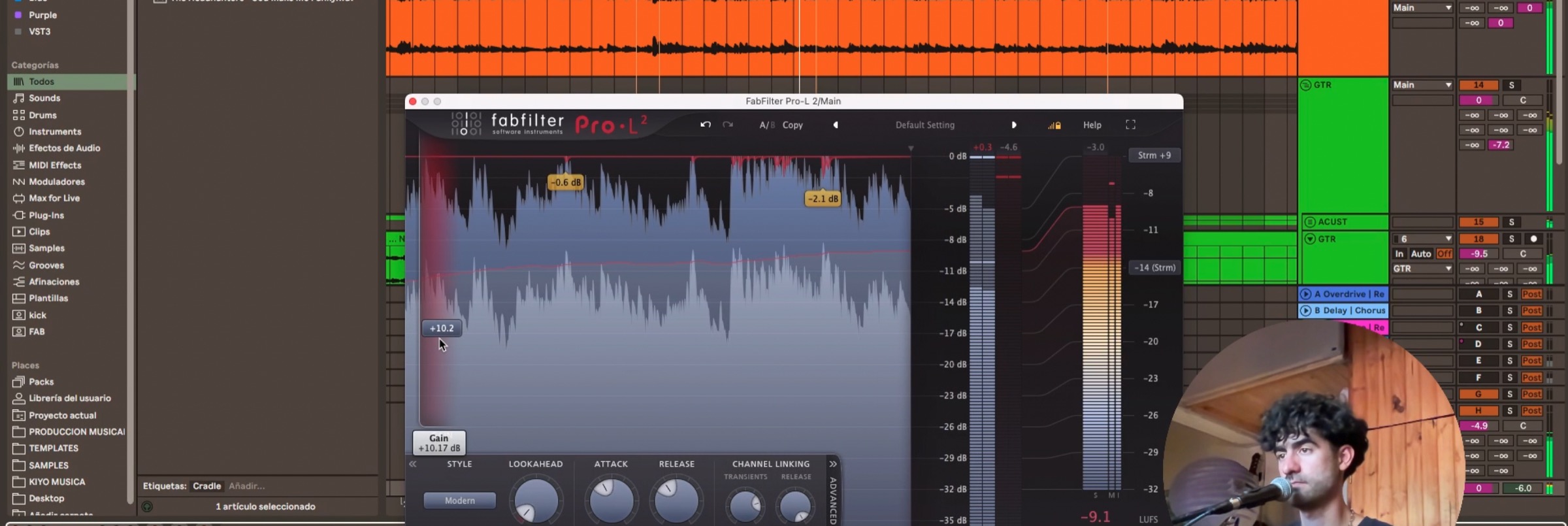Viewport: 1568px width, 526px height.
Task: Toggle the MIDI learn lock icon
Action: [x=1054, y=125]
